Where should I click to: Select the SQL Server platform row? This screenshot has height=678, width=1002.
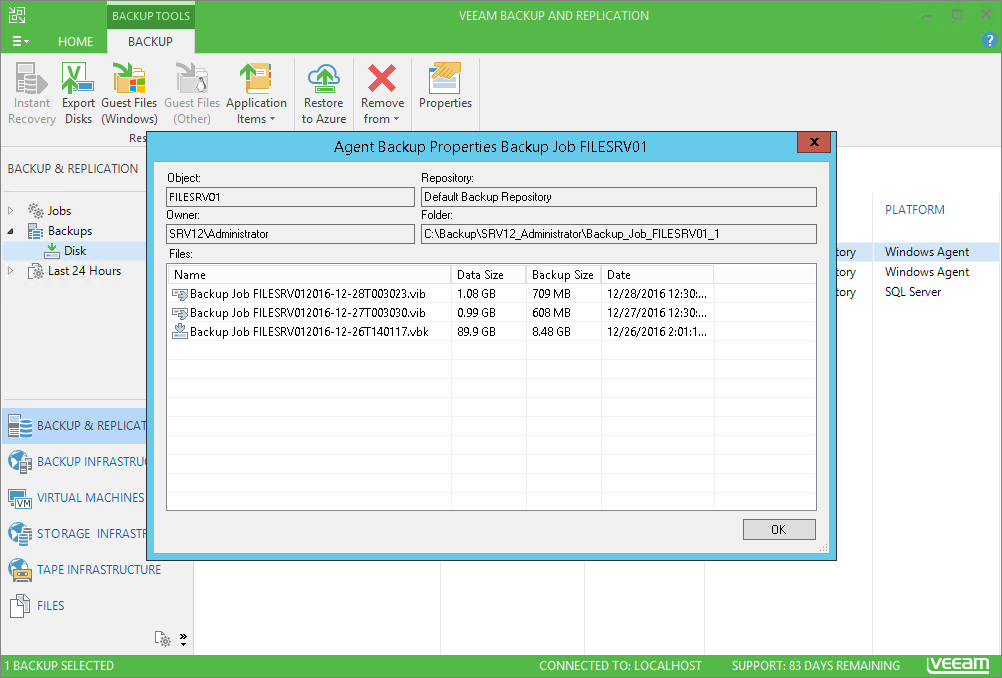(913, 292)
